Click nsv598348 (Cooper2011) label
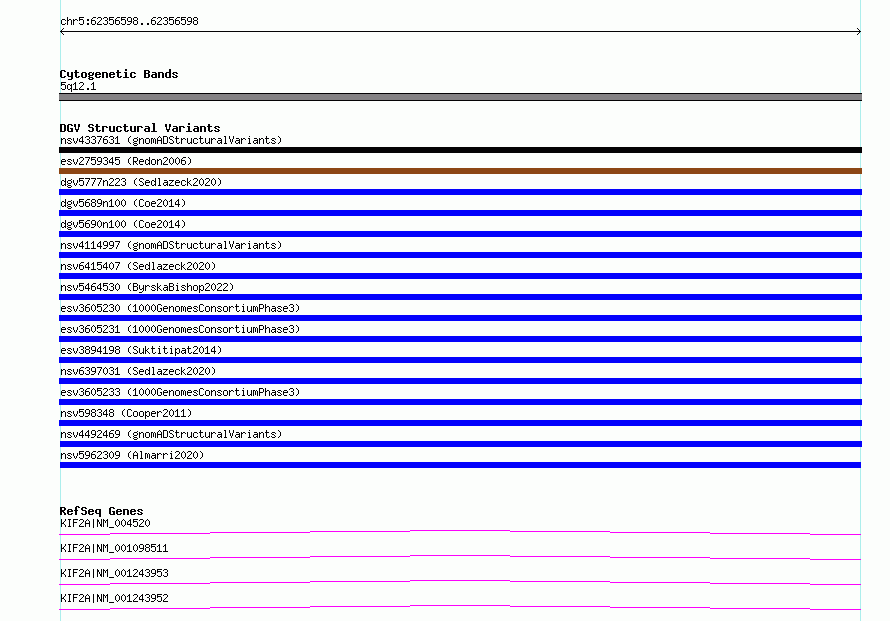Image resolution: width=890 pixels, height=621 pixels. coord(126,413)
